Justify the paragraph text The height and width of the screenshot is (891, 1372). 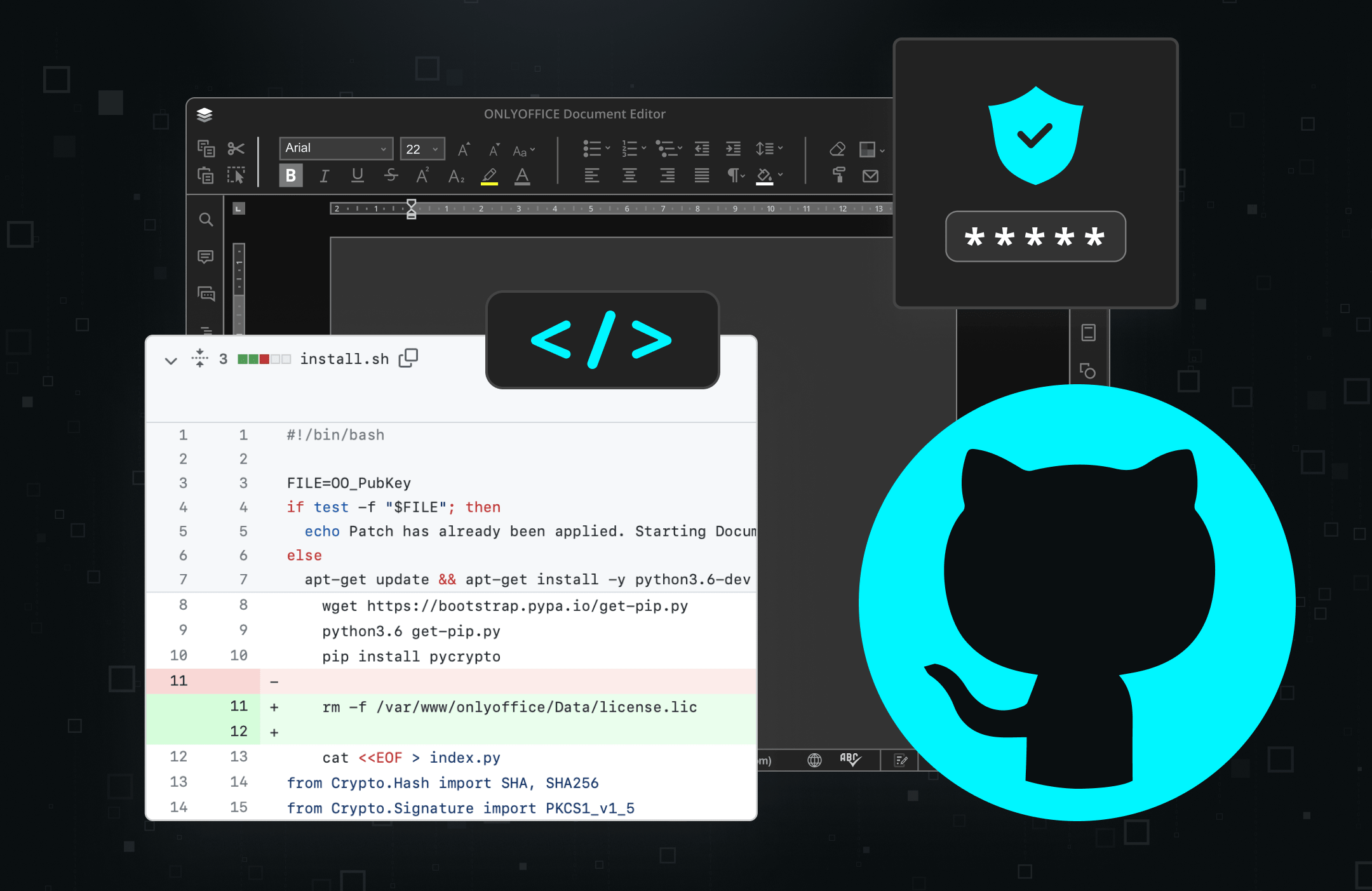tap(702, 175)
